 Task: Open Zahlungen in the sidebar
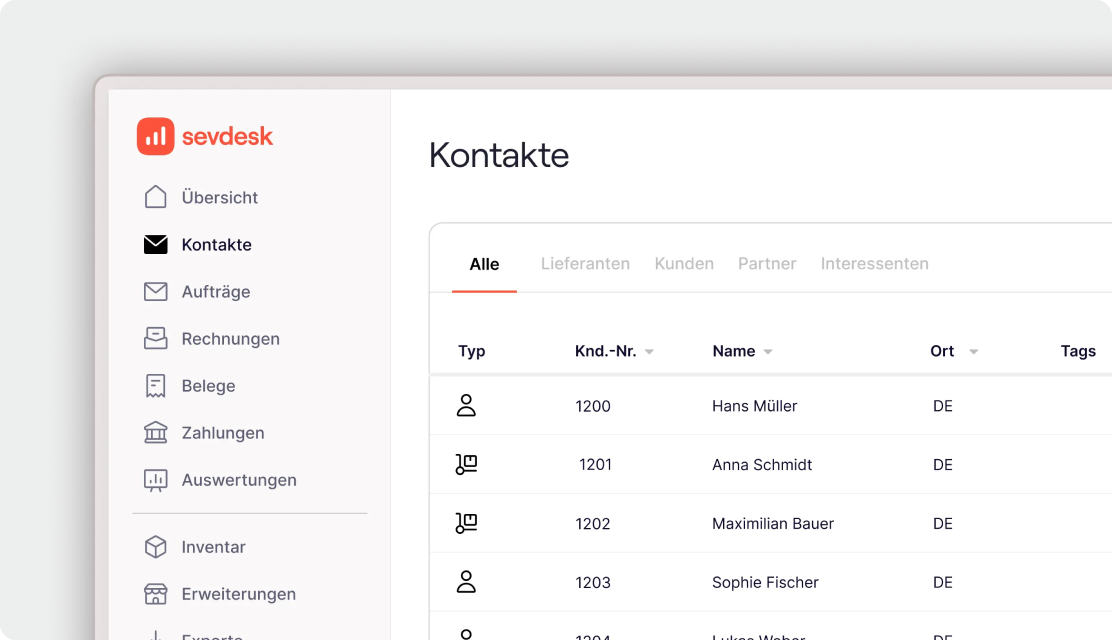[x=223, y=433]
